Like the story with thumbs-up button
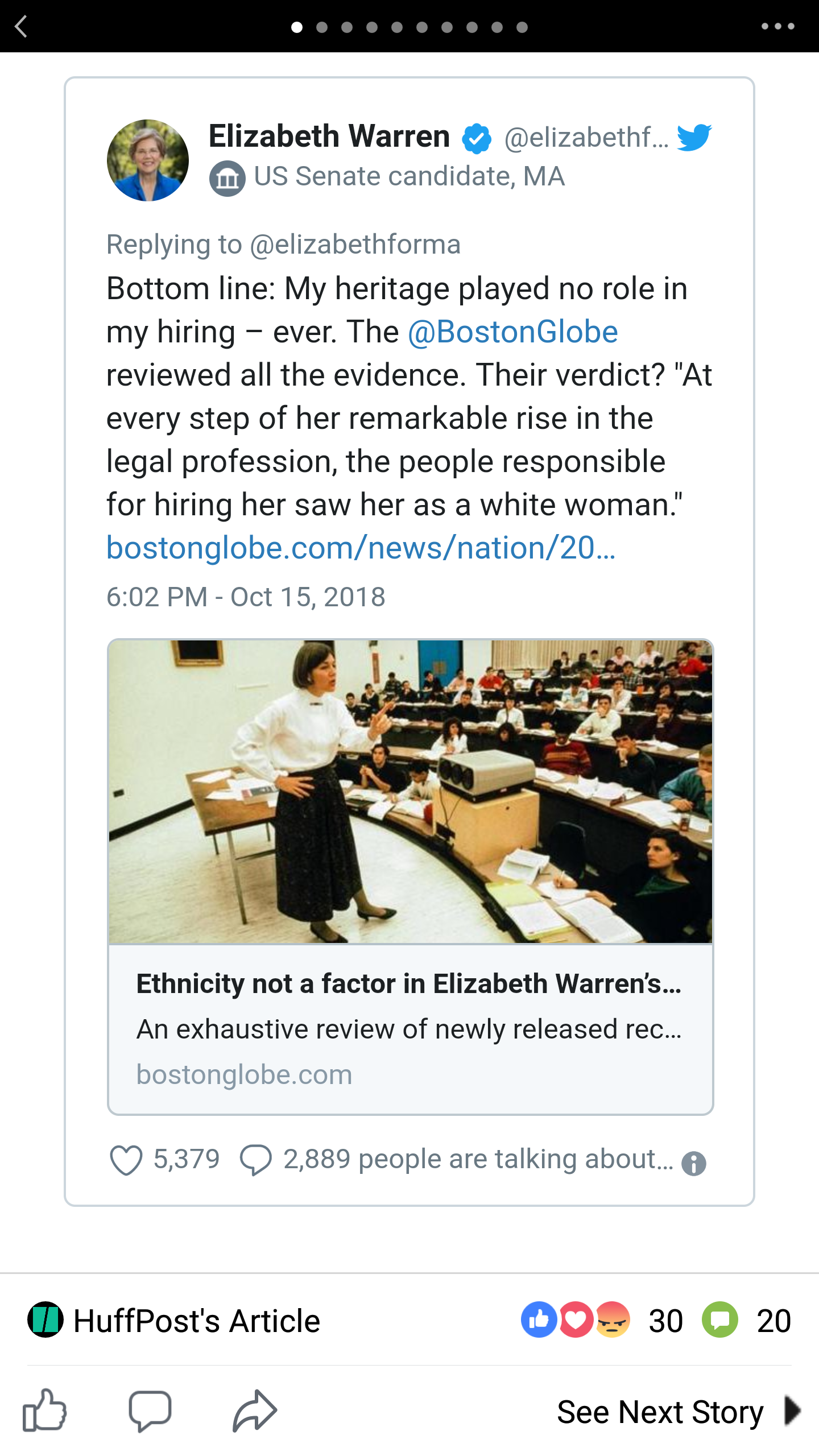 [44, 1410]
